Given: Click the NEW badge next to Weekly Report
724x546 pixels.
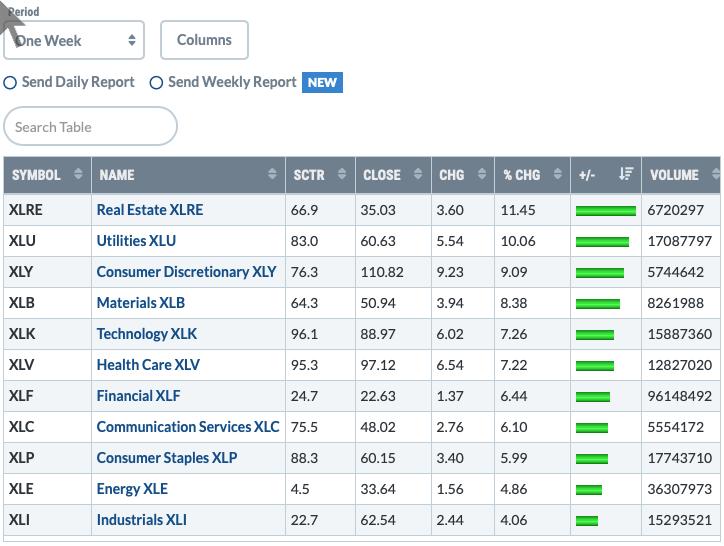Looking at the screenshot, I should pos(322,83).
